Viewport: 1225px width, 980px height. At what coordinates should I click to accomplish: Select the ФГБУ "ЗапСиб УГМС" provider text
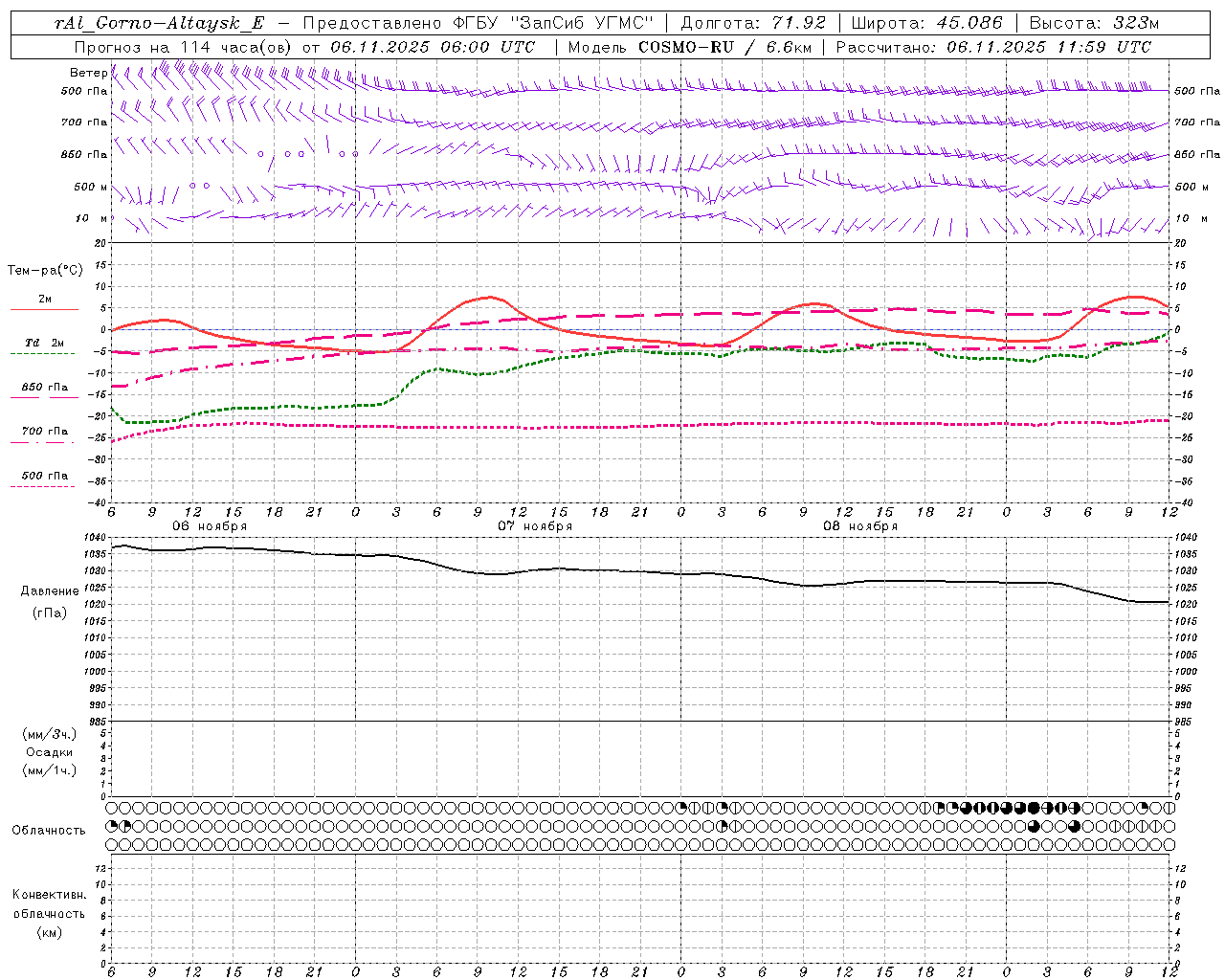click(552, 24)
